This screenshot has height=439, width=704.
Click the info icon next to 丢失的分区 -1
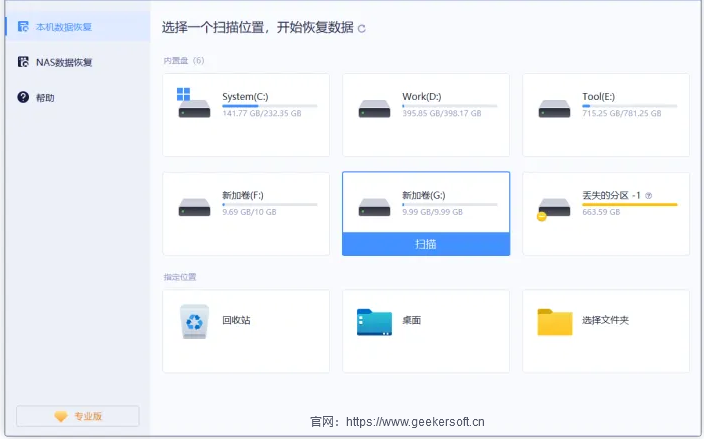[x=649, y=196]
